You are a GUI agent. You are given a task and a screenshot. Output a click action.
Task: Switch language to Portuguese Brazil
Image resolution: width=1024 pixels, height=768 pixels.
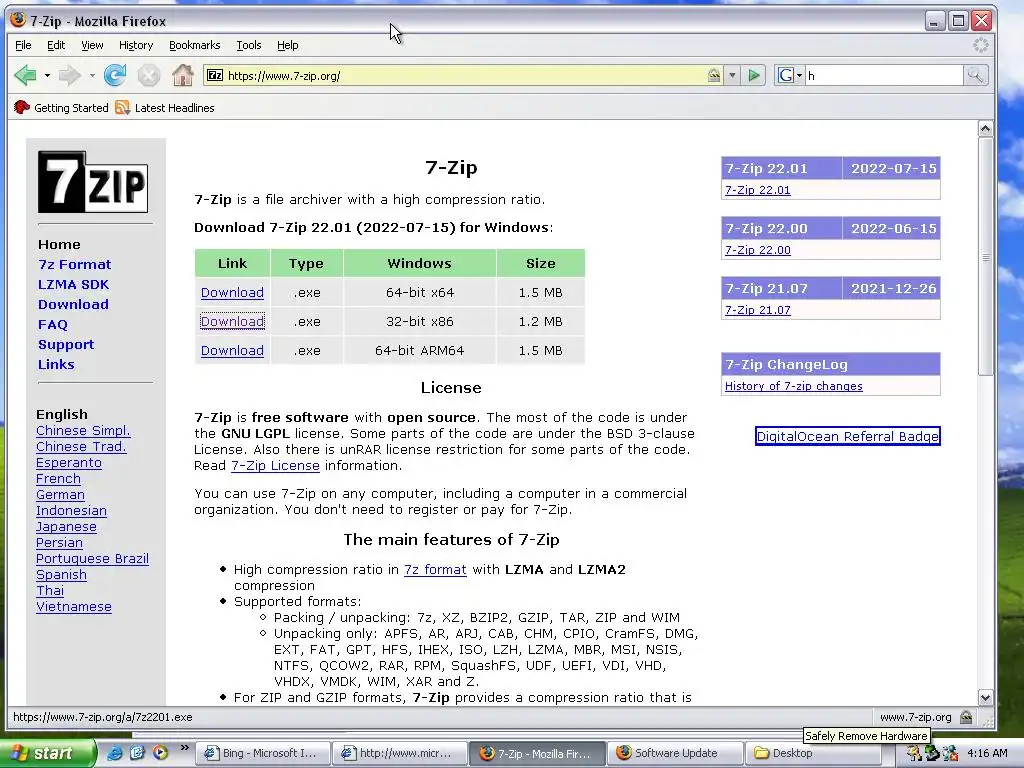(92, 559)
